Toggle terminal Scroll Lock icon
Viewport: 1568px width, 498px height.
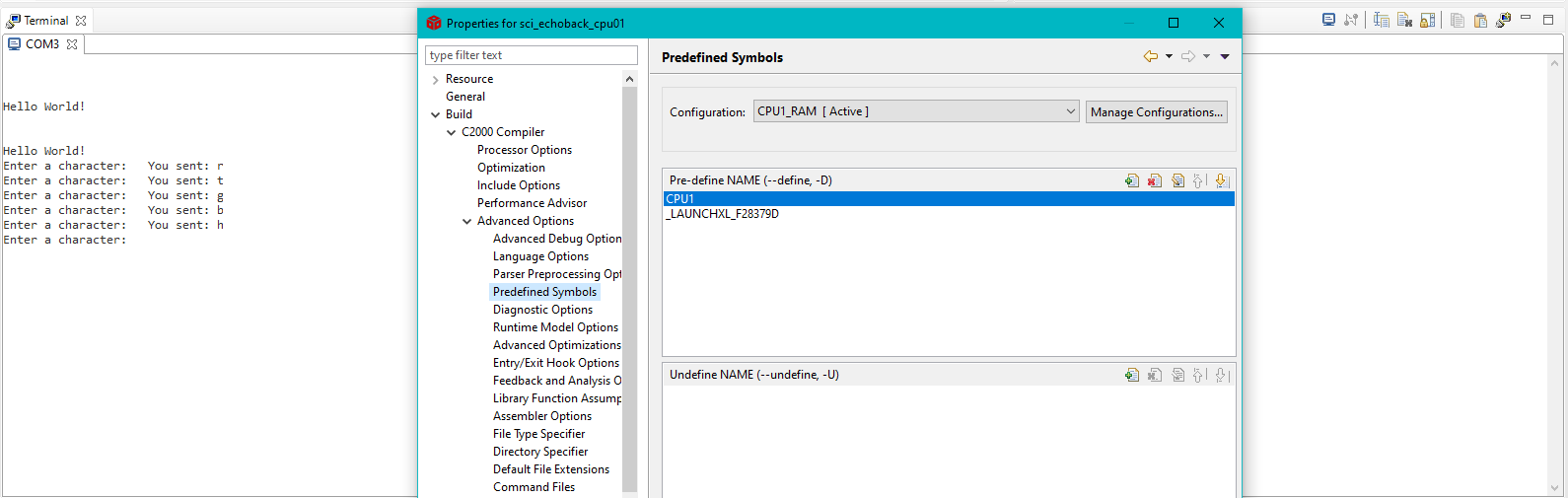coord(1427,20)
